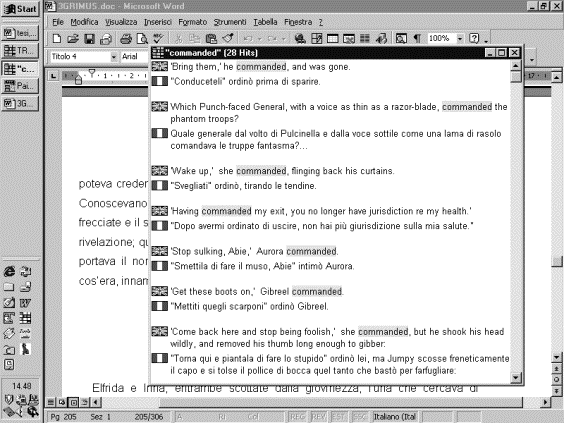The height and width of the screenshot is (423, 564).
Task: Print using the printer icon
Action: [x=126, y=38]
